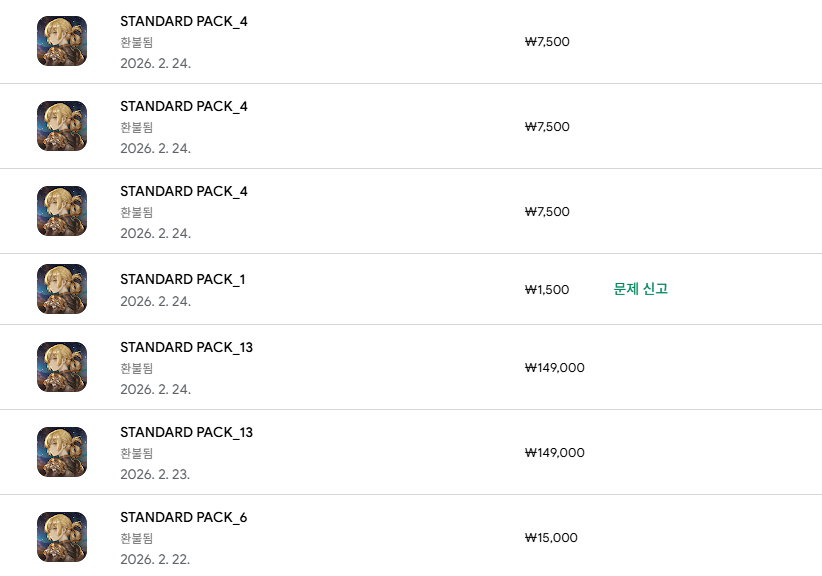Open the STANDARD PACK_1 purchase title
Viewport: 822px width, 576px height.
(x=182, y=279)
